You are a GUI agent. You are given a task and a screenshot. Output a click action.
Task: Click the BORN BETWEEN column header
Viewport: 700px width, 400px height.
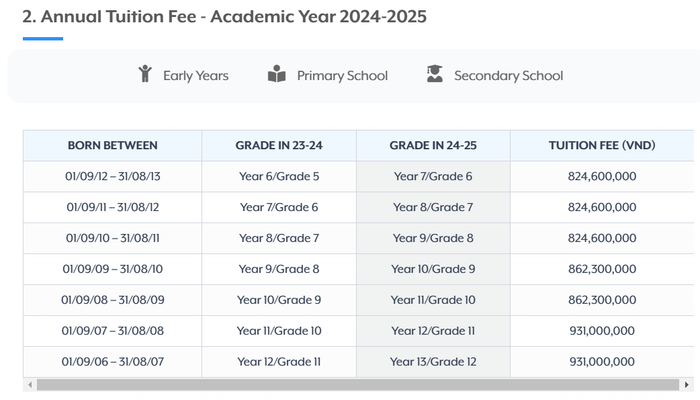click(113, 146)
